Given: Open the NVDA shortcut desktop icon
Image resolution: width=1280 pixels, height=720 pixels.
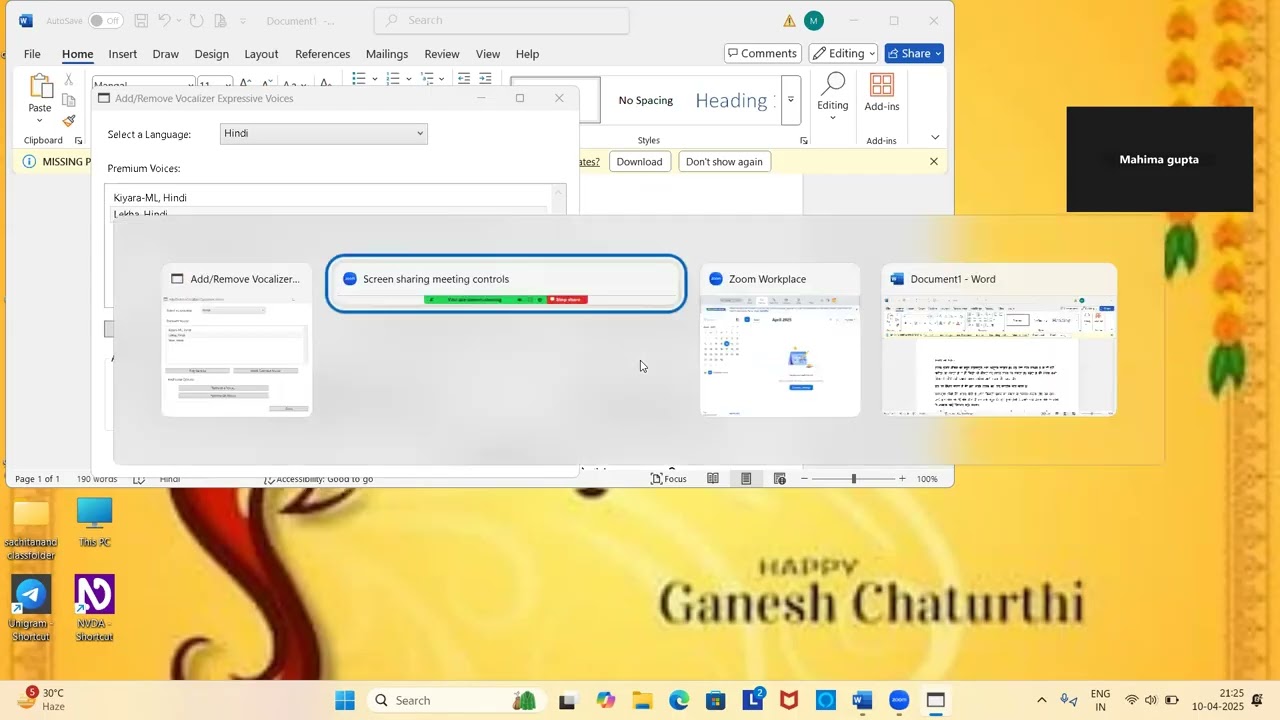Looking at the screenshot, I should (94, 608).
